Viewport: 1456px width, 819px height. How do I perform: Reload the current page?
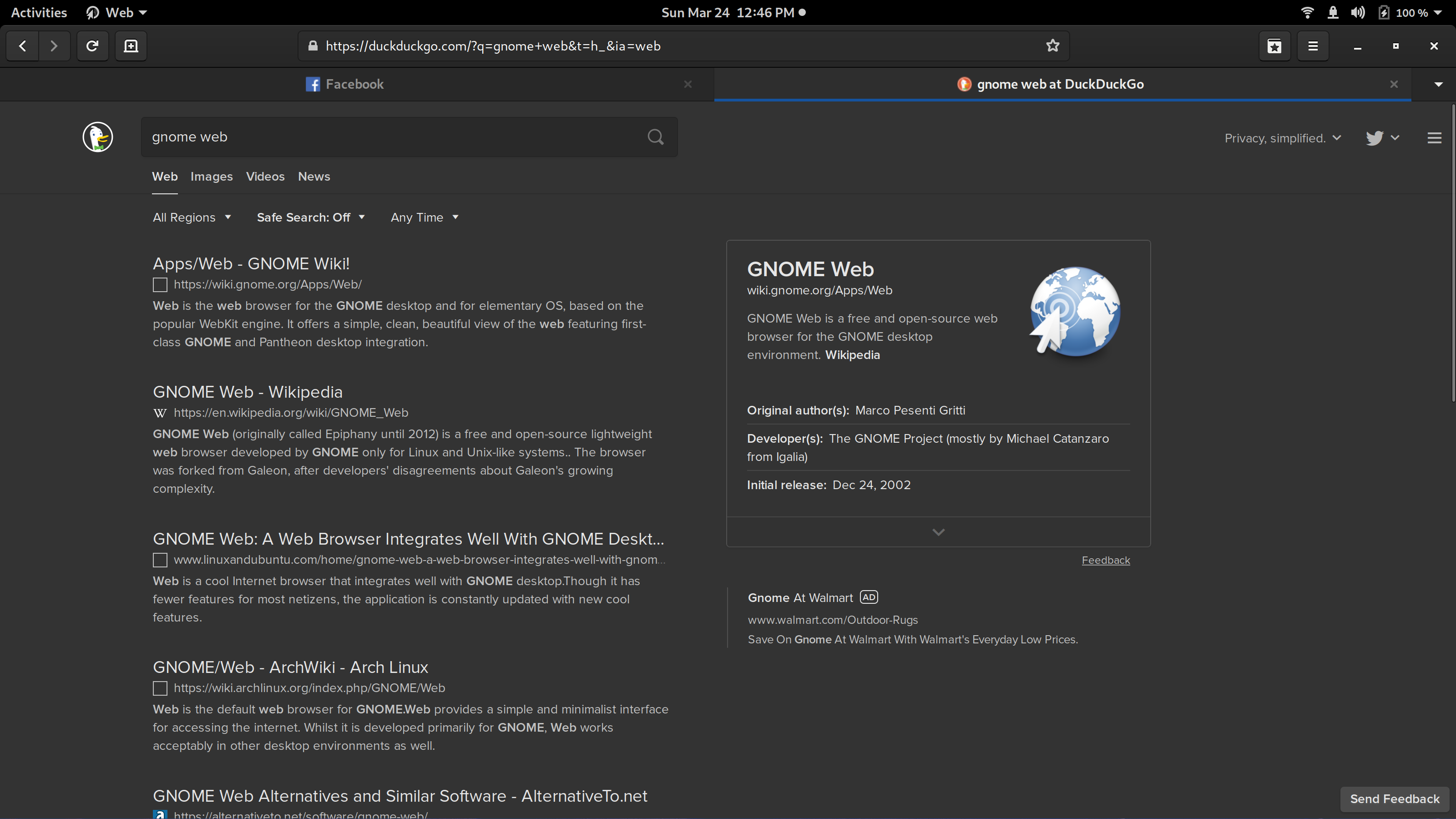(x=92, y=46)
